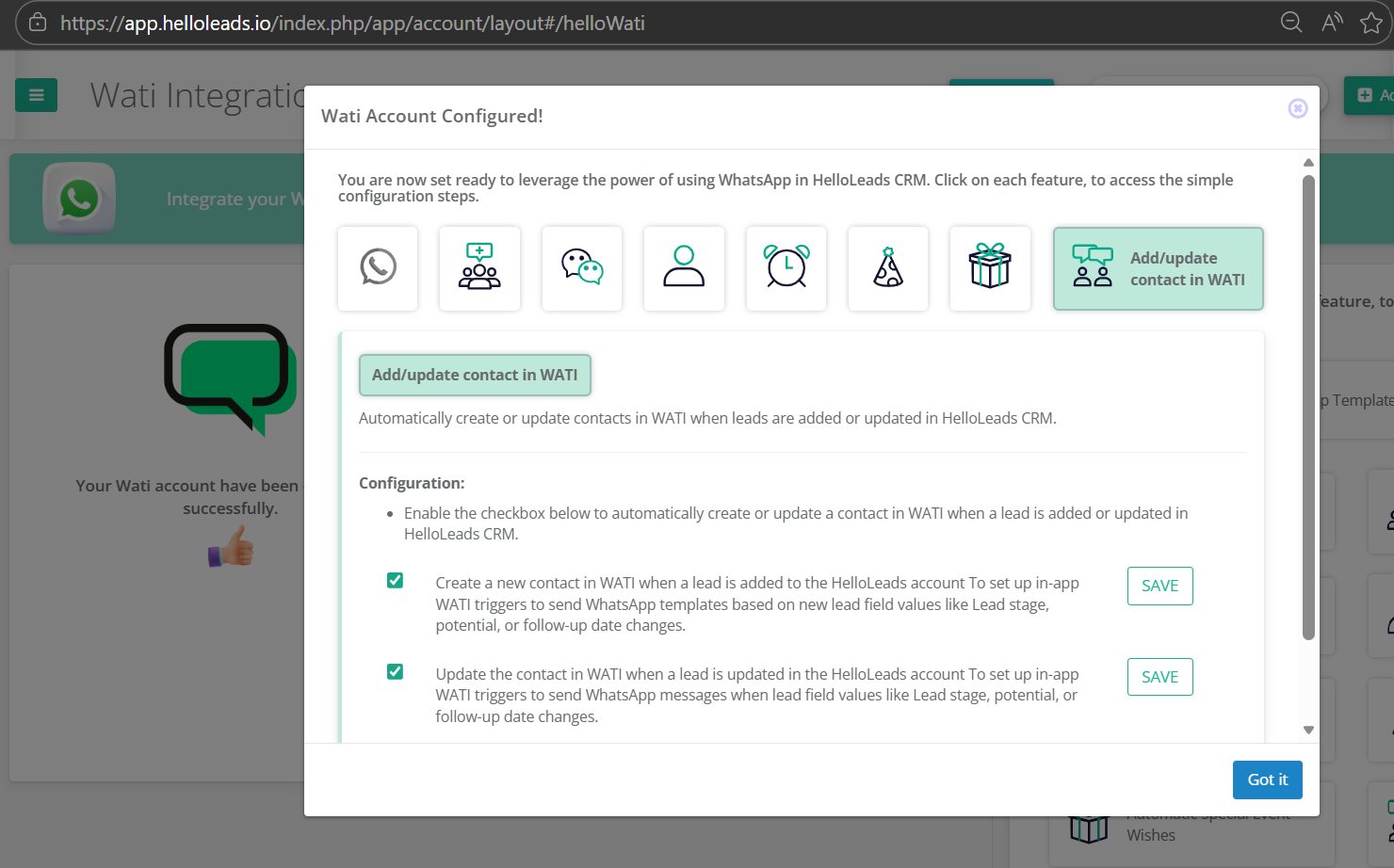Click 'Wati Account Configured!' title text
Image resolution: width=1394 pixels, height=868 pixels.
(x=432, y=116)
